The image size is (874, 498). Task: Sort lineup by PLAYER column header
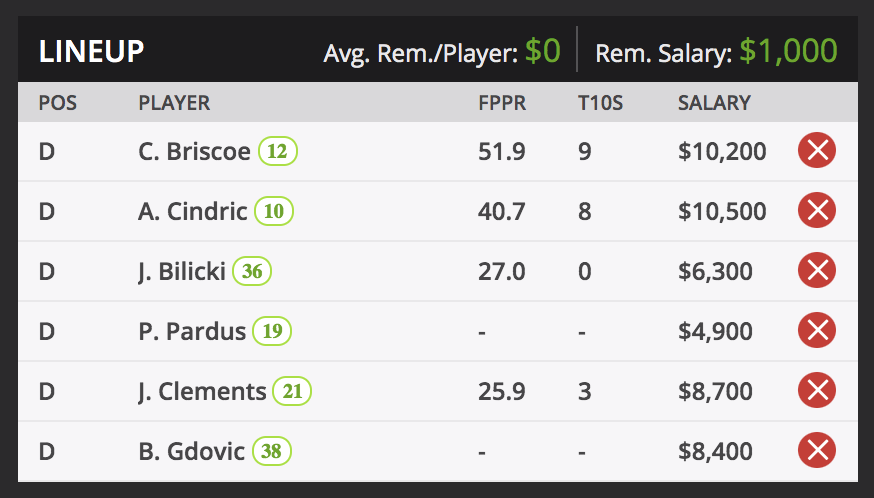174,103
